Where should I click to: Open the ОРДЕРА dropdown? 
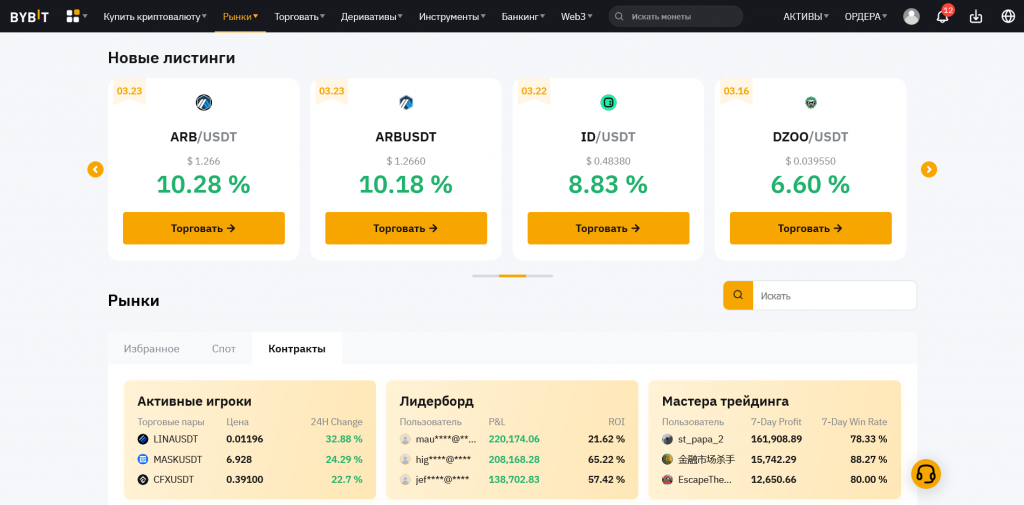coord(865,16)
